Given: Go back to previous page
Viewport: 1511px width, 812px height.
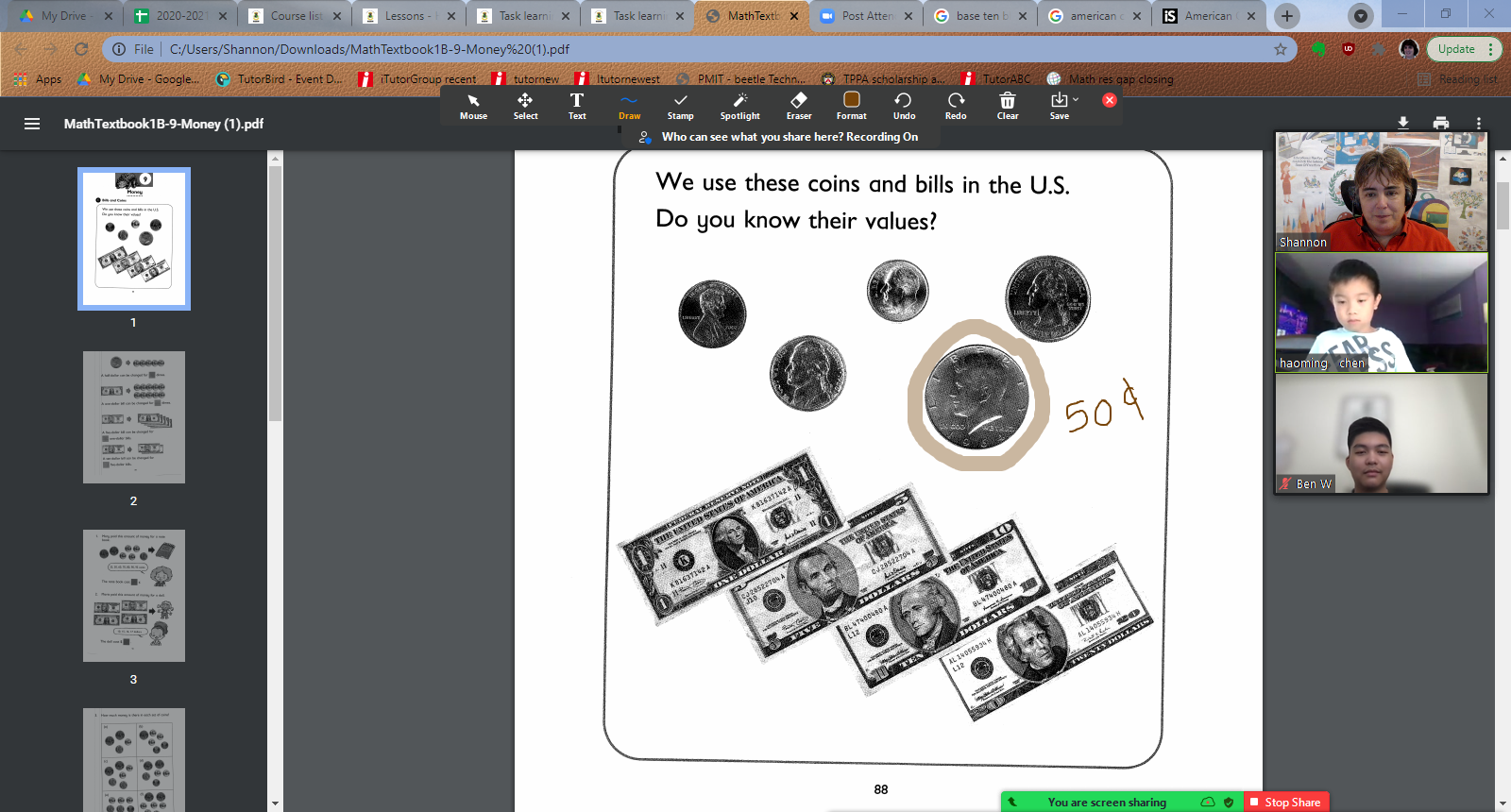Looking at the screenshot, I should pyautogui.click(x=21, y=49).
